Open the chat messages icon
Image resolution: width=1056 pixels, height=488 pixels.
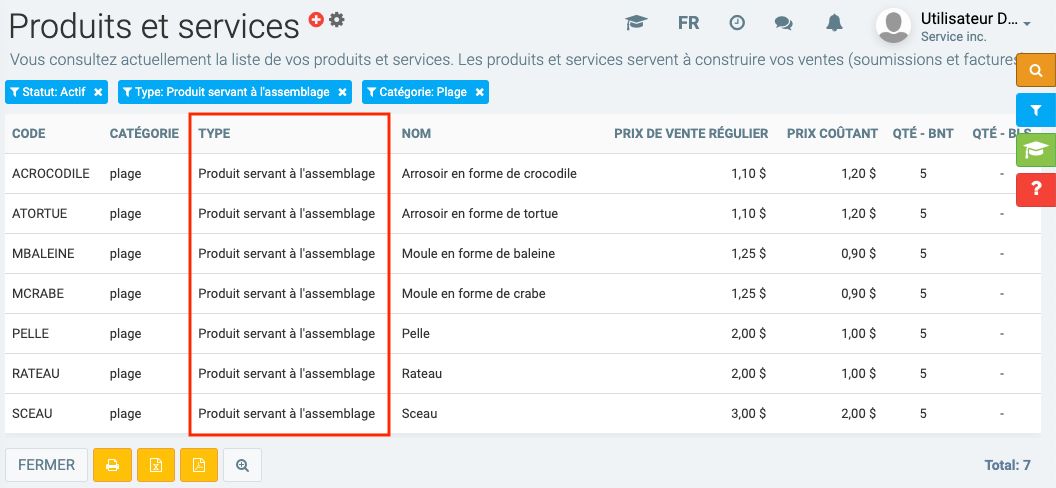pos(784,23)
